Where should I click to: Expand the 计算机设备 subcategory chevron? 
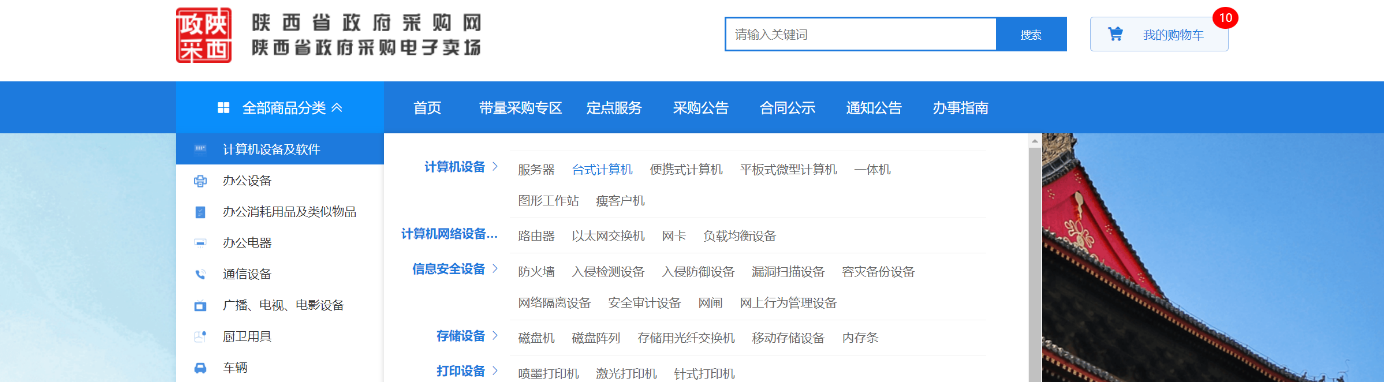point(495,167)
